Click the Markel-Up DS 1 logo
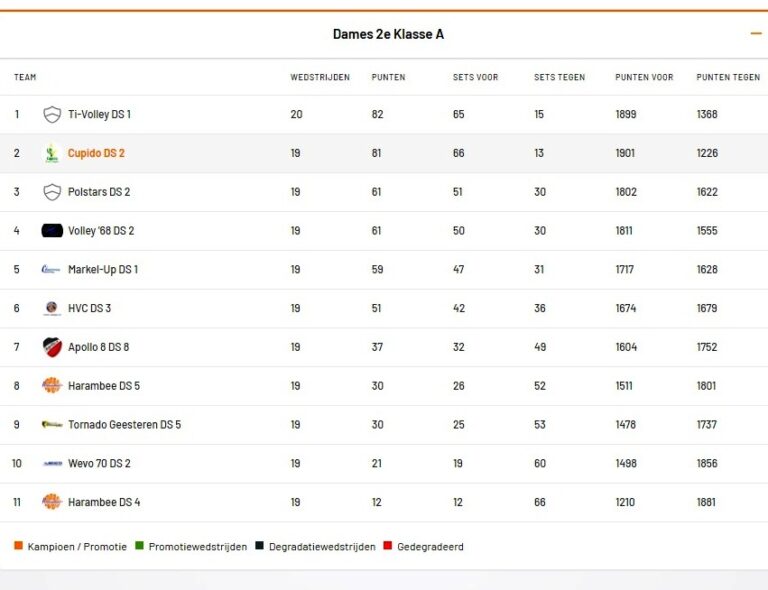Viewport: 768px width, 590px height. click(52, 270)
